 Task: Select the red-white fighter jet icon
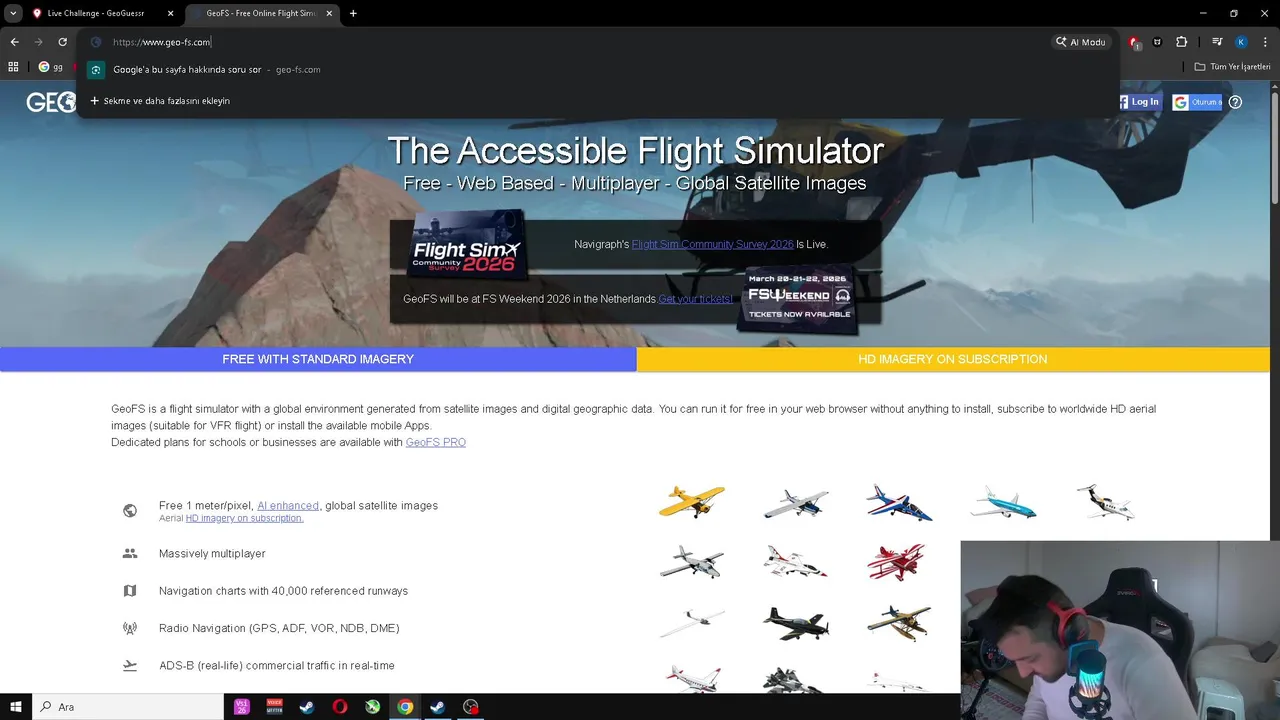tap(795, 562)
